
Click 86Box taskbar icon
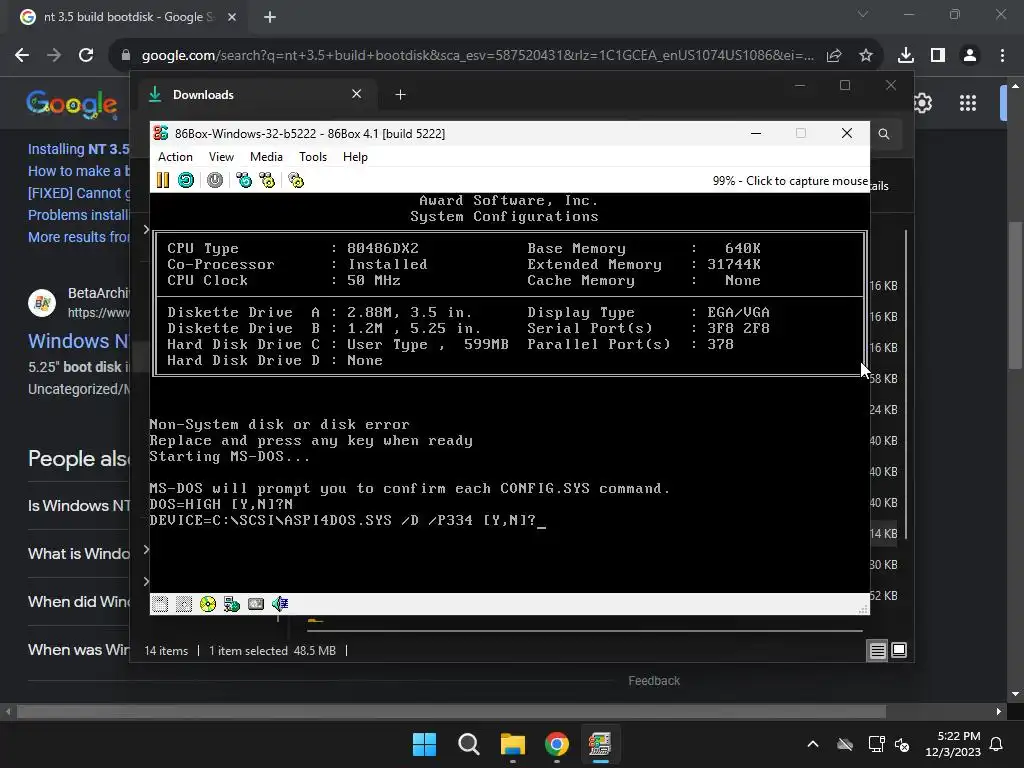(600, 744)
